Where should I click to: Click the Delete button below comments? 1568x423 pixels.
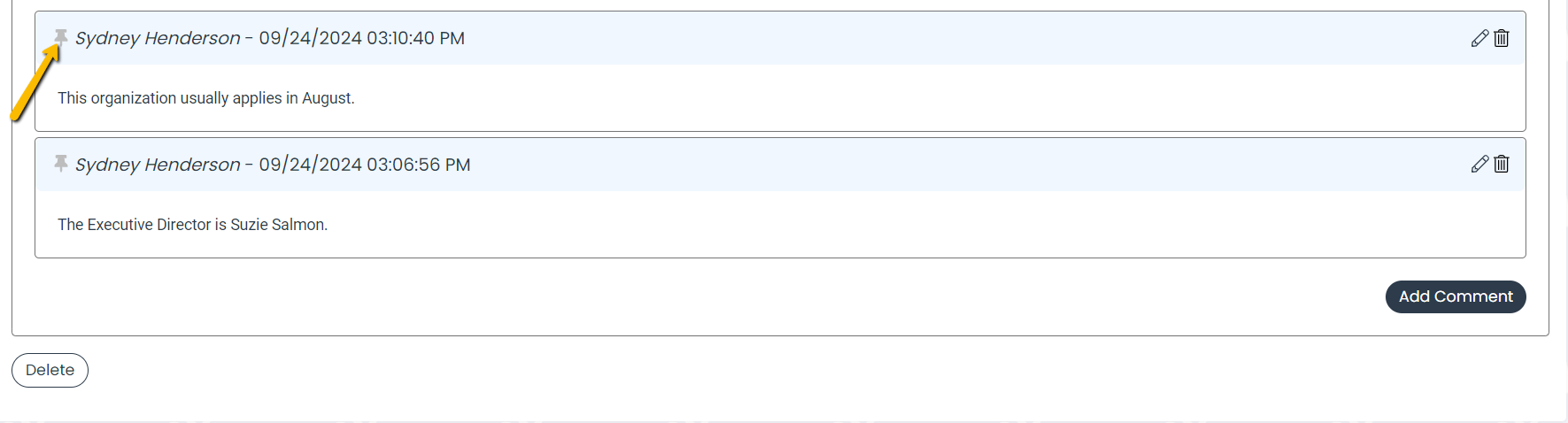[50, 370]
